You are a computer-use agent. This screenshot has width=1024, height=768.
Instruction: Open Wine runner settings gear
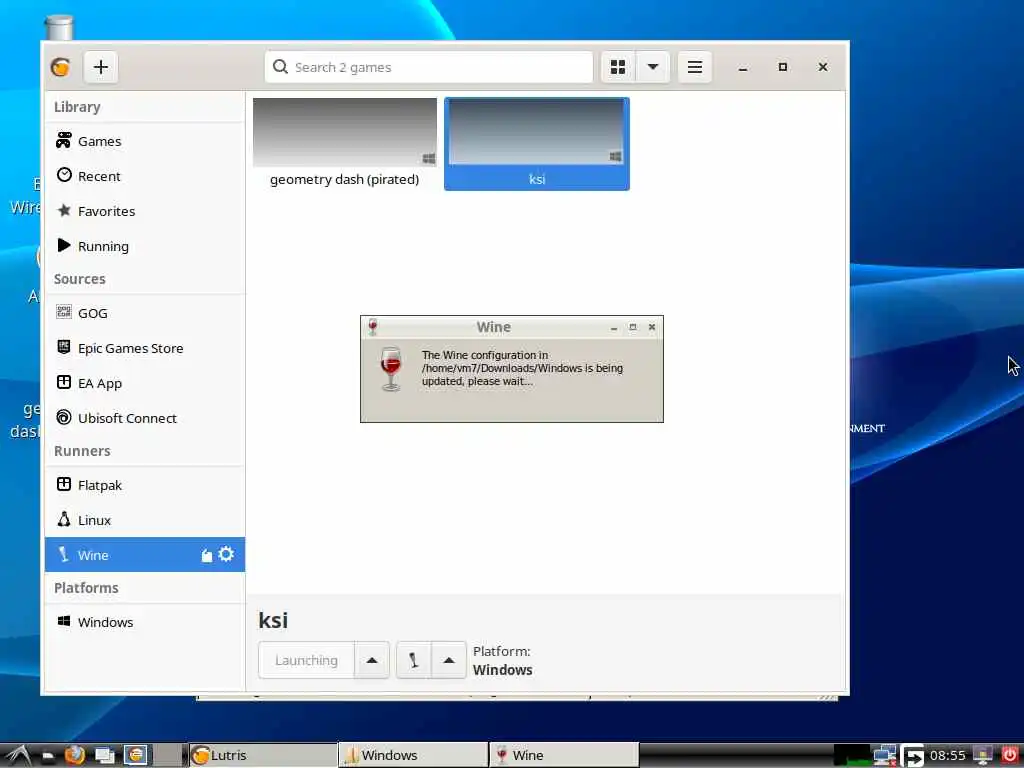click(x=226, y=554)
